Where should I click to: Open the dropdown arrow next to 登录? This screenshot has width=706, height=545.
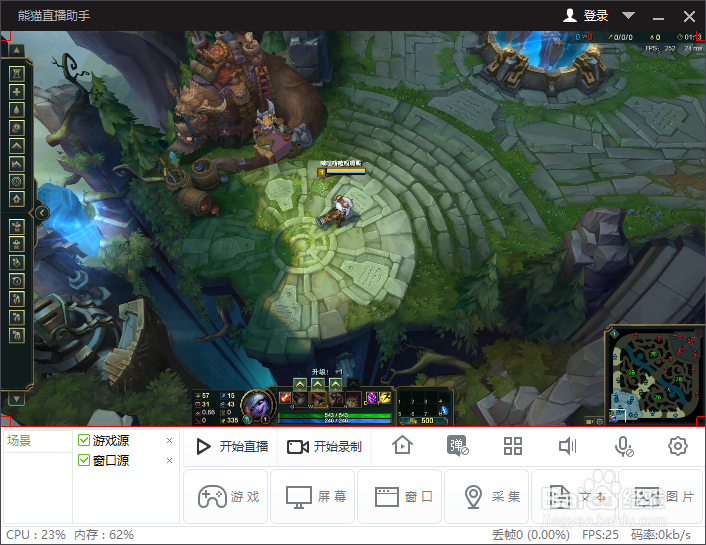(x=628, y=16)
